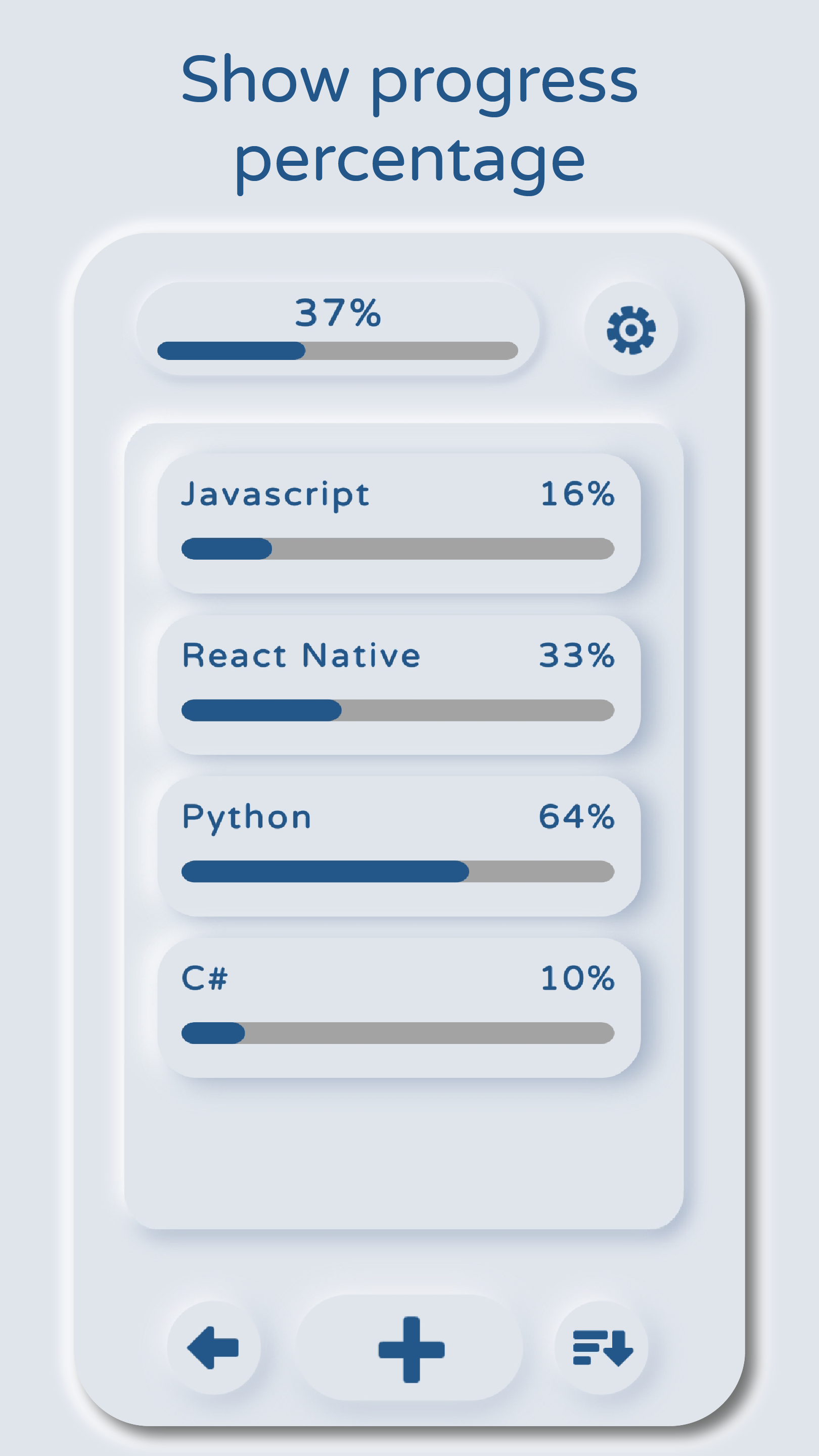This screenshot has height=1456, width=819.
Task: Tap the Python 64% value
Action: (x=576, y=817)
